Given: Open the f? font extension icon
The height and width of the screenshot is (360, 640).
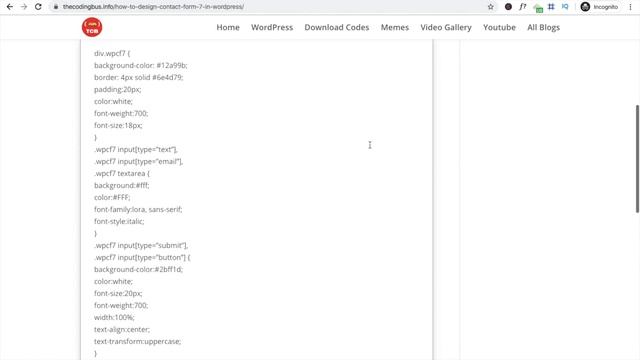Looking at the screenshot, I should click(523, 7).
